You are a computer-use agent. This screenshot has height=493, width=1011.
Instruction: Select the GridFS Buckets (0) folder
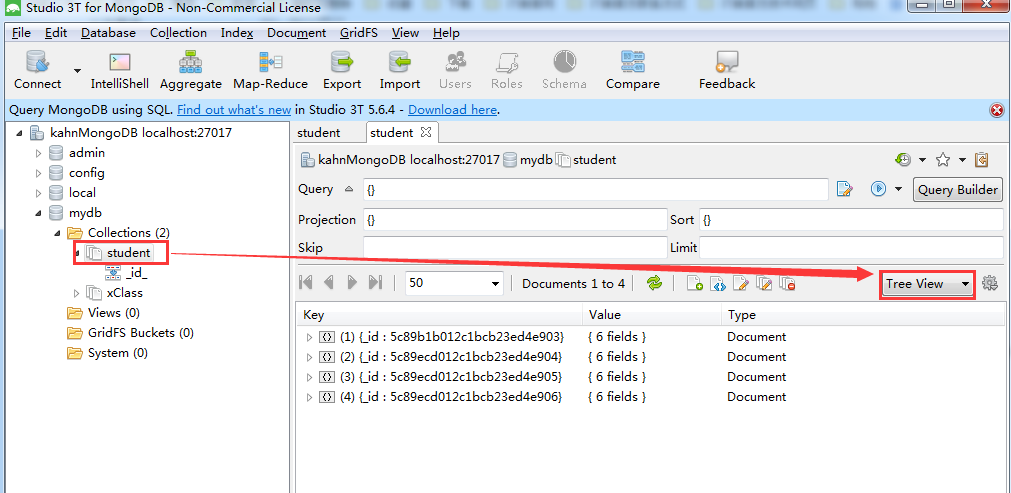[x=141, y=333]
